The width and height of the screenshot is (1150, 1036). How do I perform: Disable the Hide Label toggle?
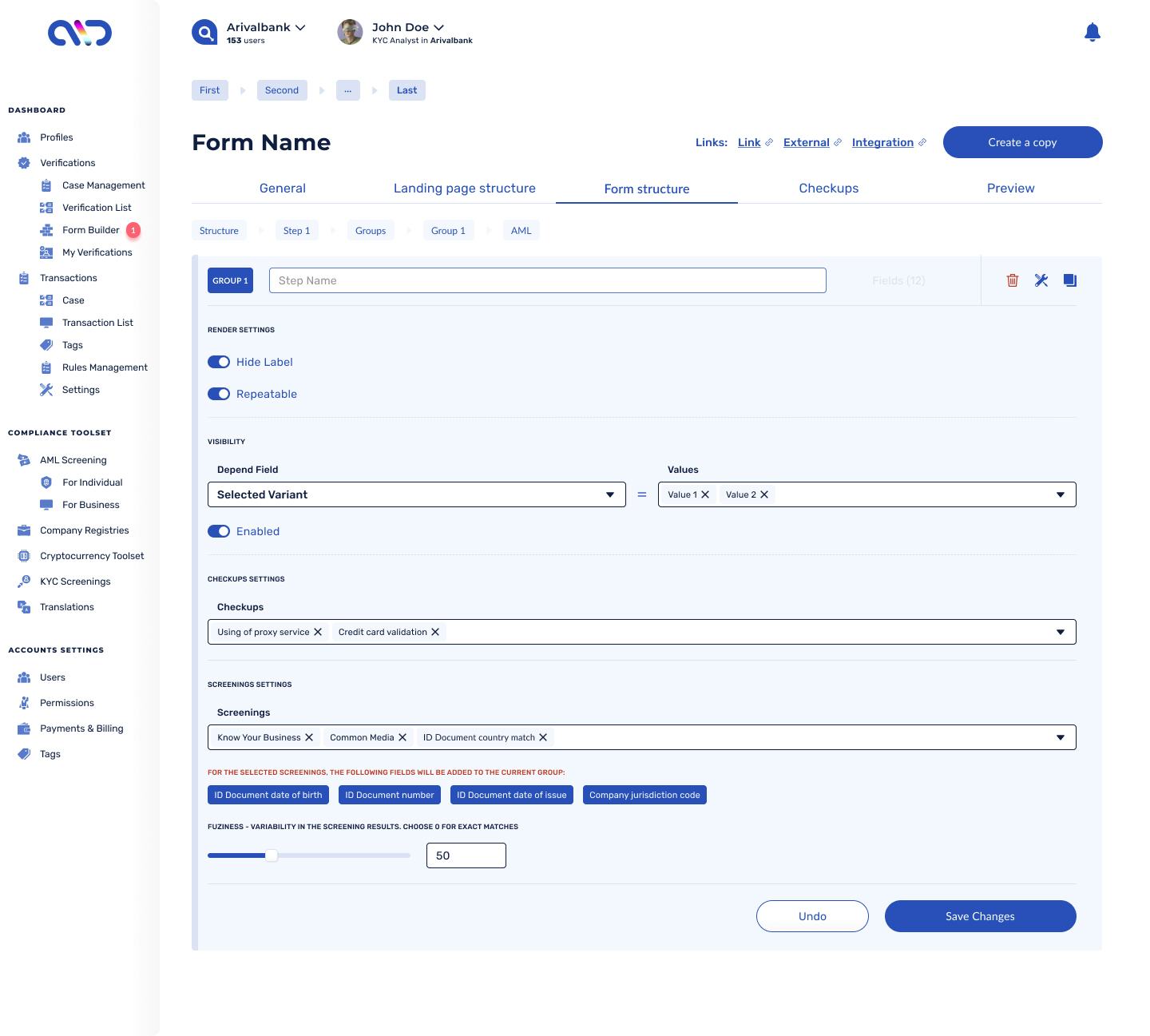[219, 362]
